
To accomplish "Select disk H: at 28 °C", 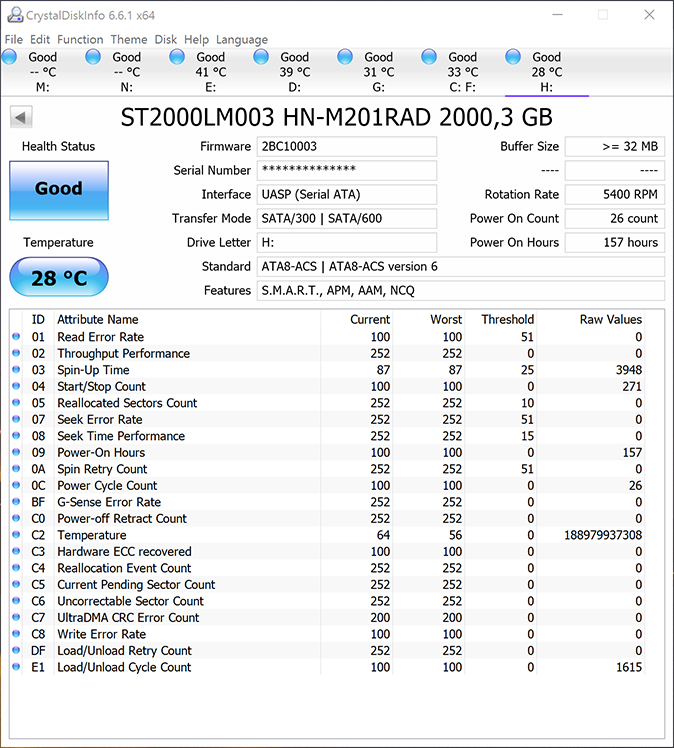I will (x=547, y=72).
